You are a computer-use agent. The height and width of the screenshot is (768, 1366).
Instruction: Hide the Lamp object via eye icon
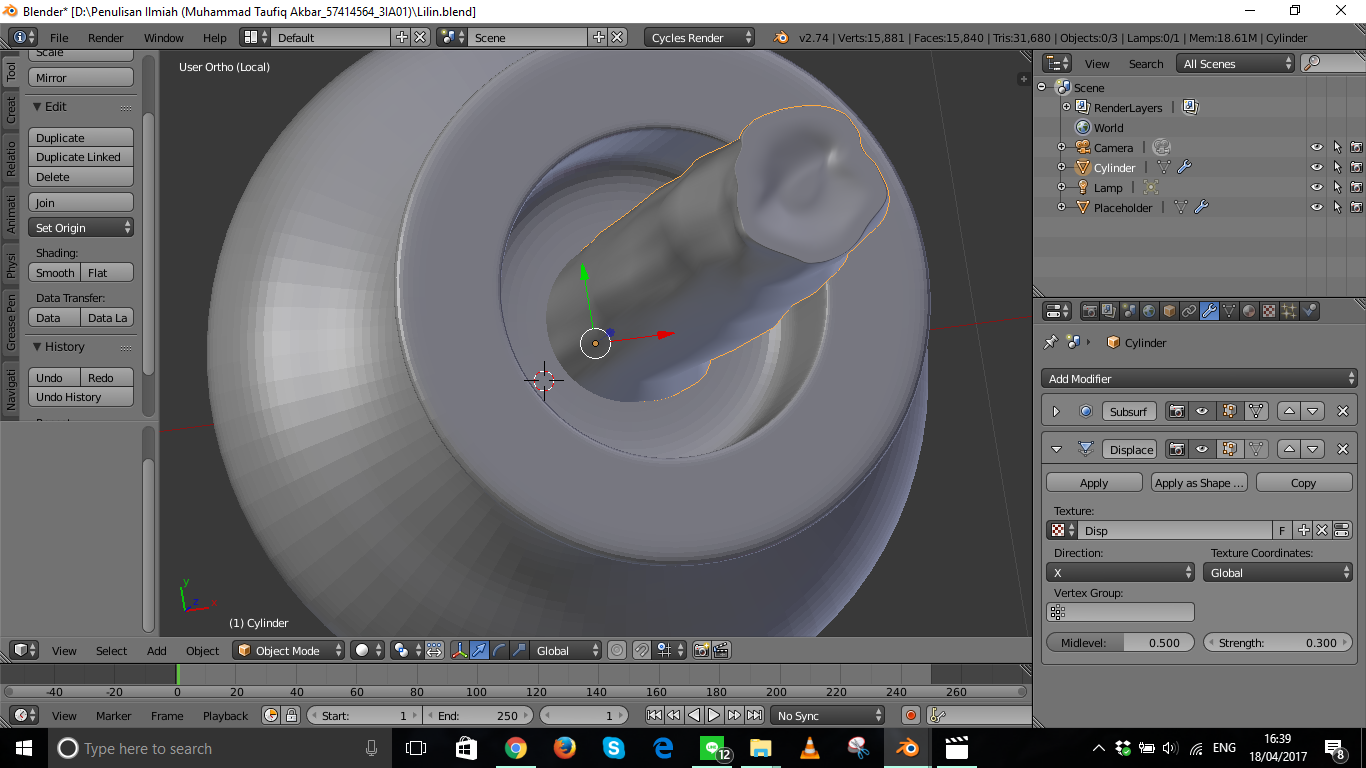pos(1317,187)
